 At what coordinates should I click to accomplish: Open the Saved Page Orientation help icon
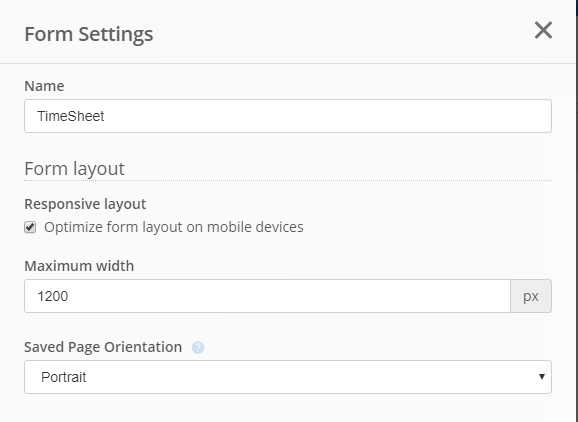click(x=198, y=347)
